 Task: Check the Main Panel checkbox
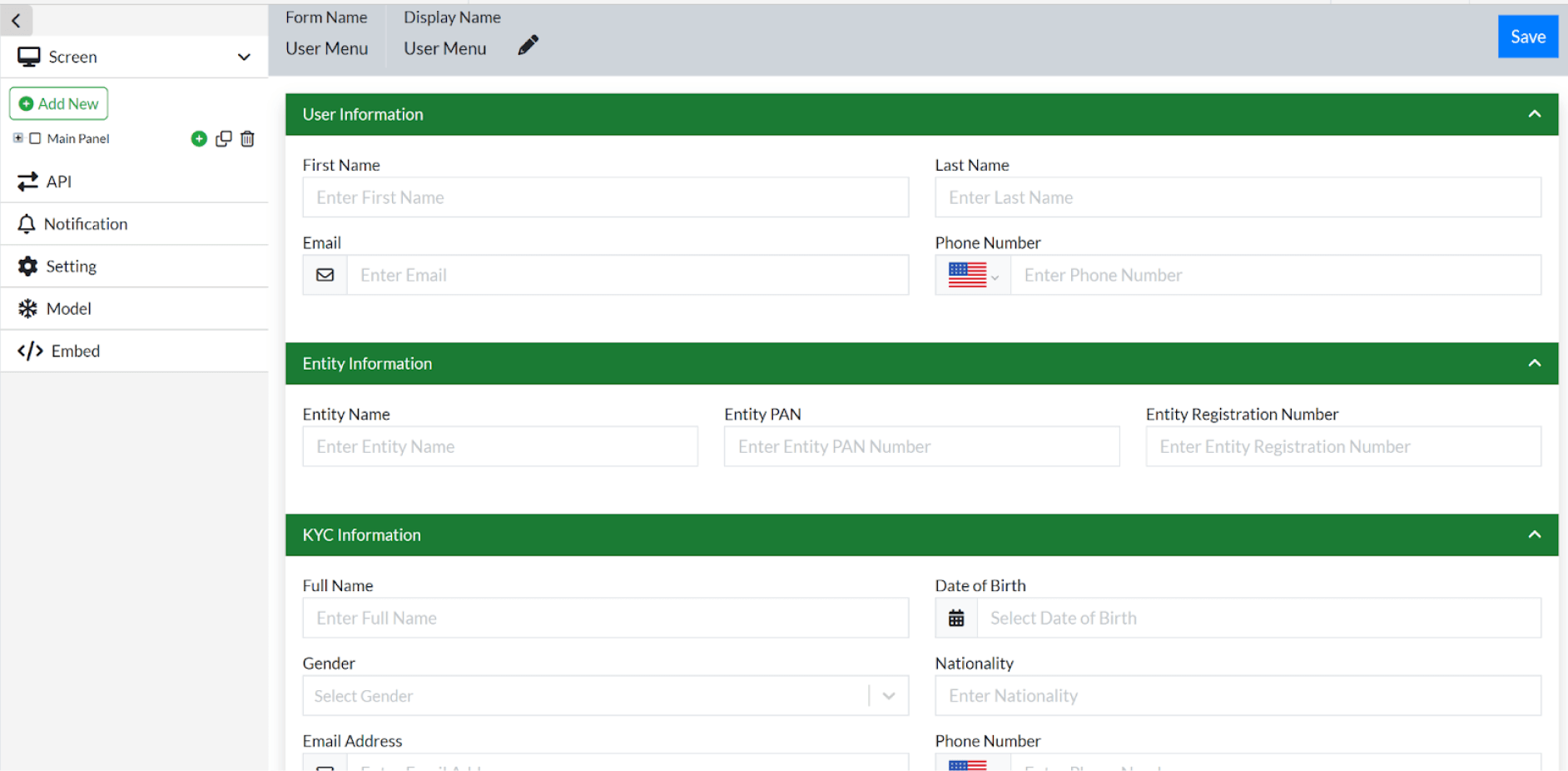pyautogui.click(x=35, y=139)
